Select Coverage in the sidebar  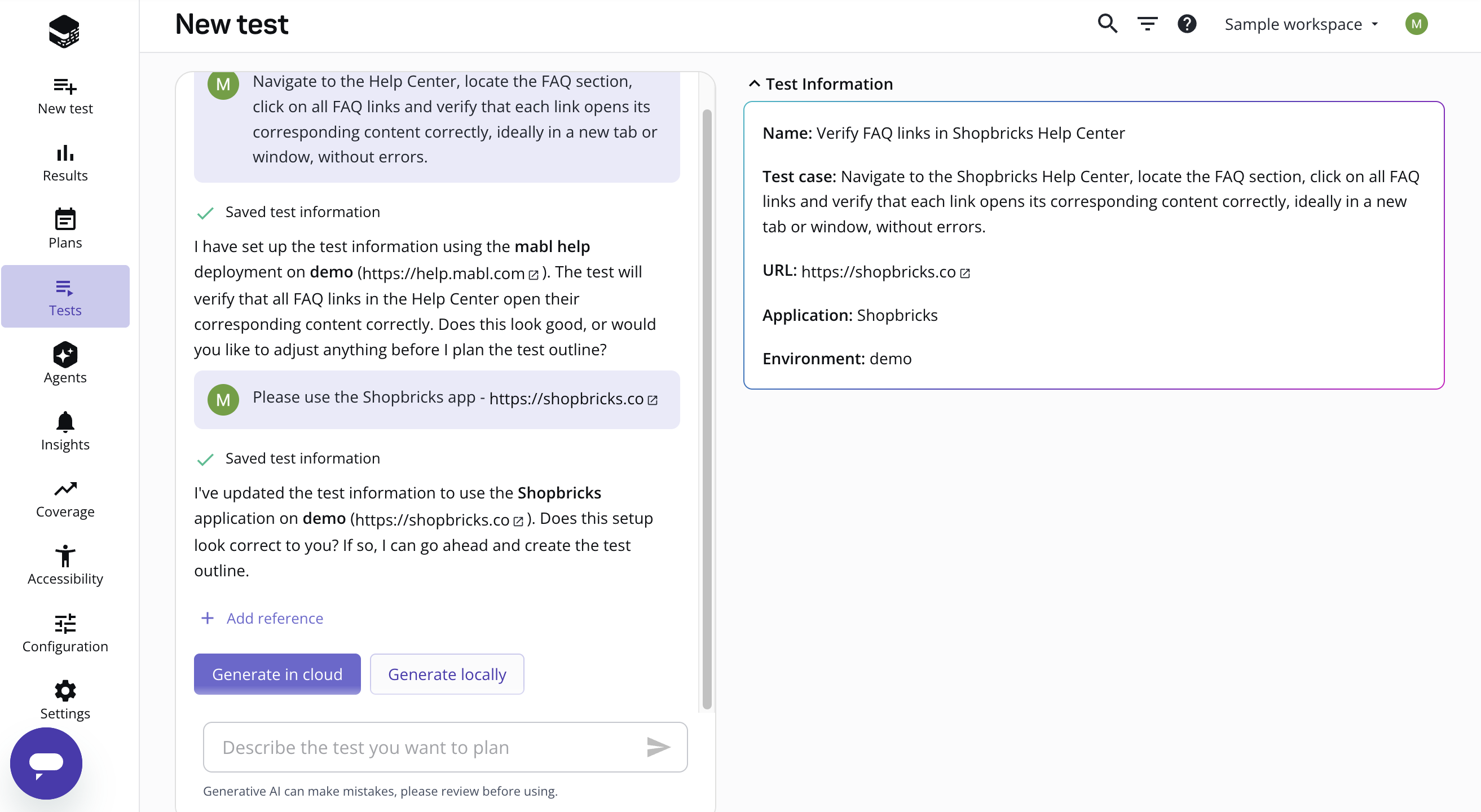click(x=65, y=499)
